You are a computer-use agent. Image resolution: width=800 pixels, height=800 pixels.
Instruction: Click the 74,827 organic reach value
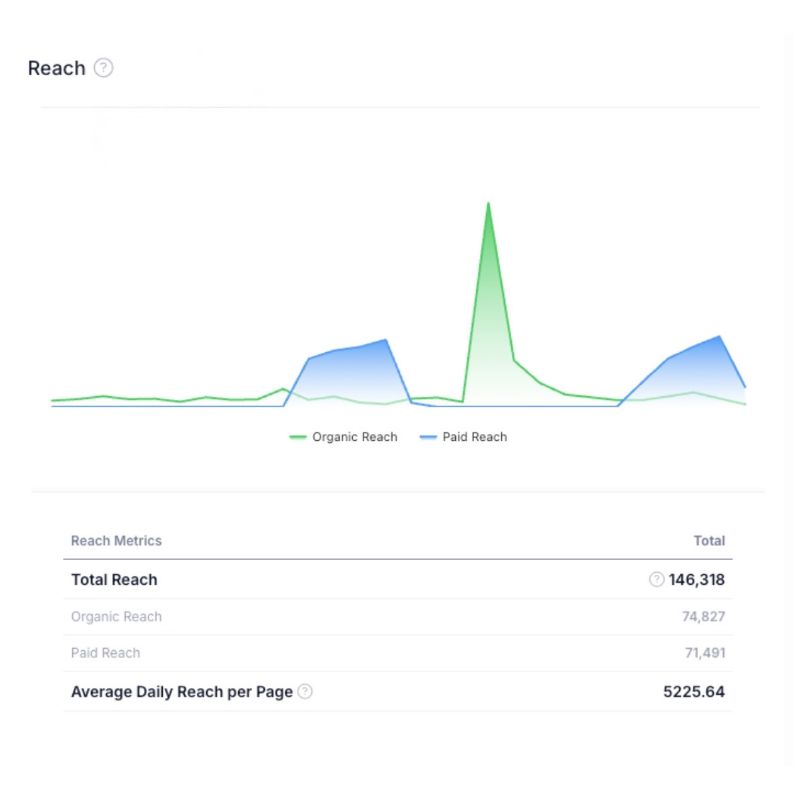point(703,617)
